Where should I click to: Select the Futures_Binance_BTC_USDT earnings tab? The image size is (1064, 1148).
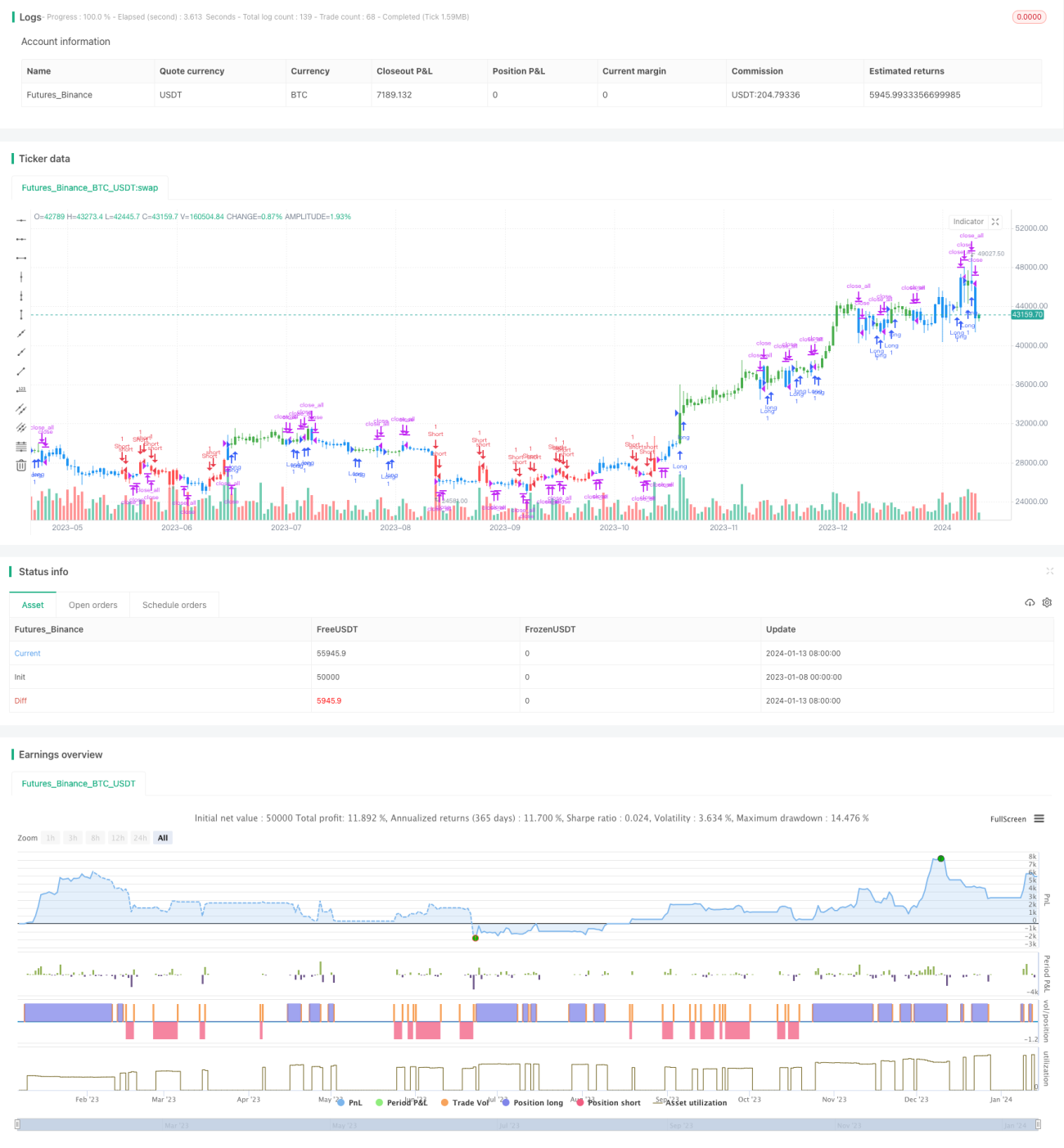pos(79,783)
